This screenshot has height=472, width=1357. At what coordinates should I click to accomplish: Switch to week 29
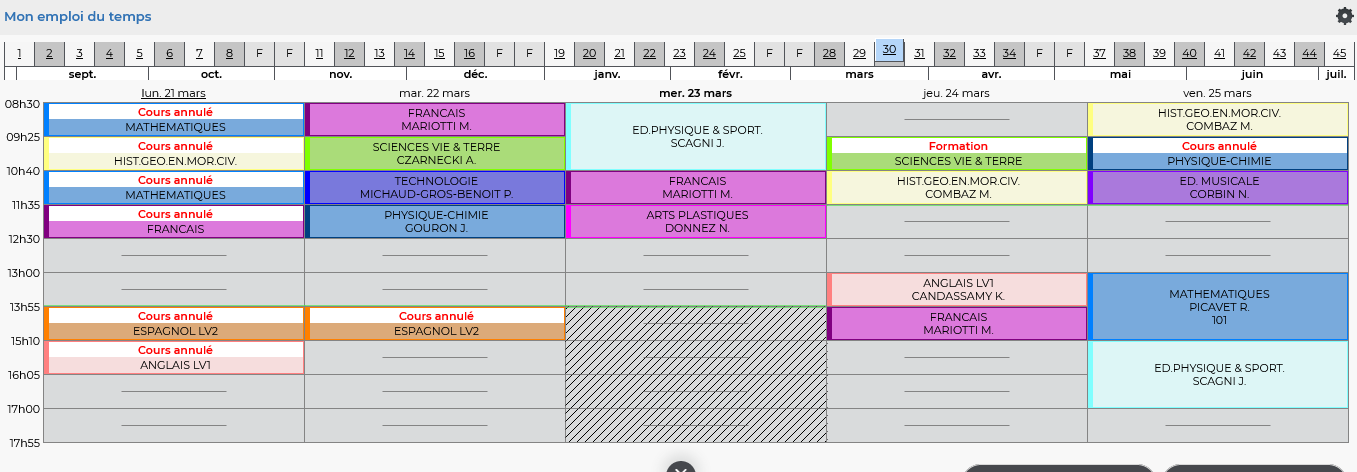[859, 54]
